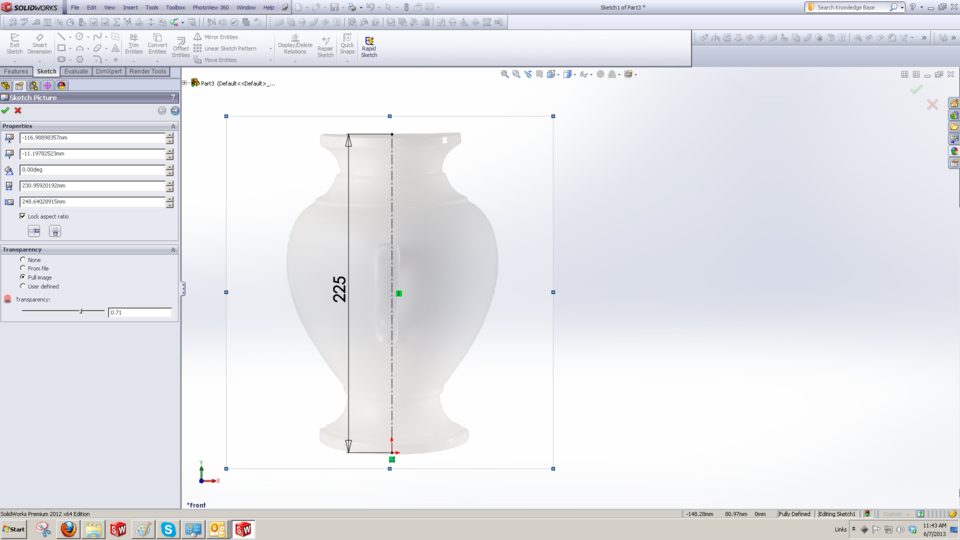
Task: Click Zoom to Fit in view toolbar
Action: point(504,74)
